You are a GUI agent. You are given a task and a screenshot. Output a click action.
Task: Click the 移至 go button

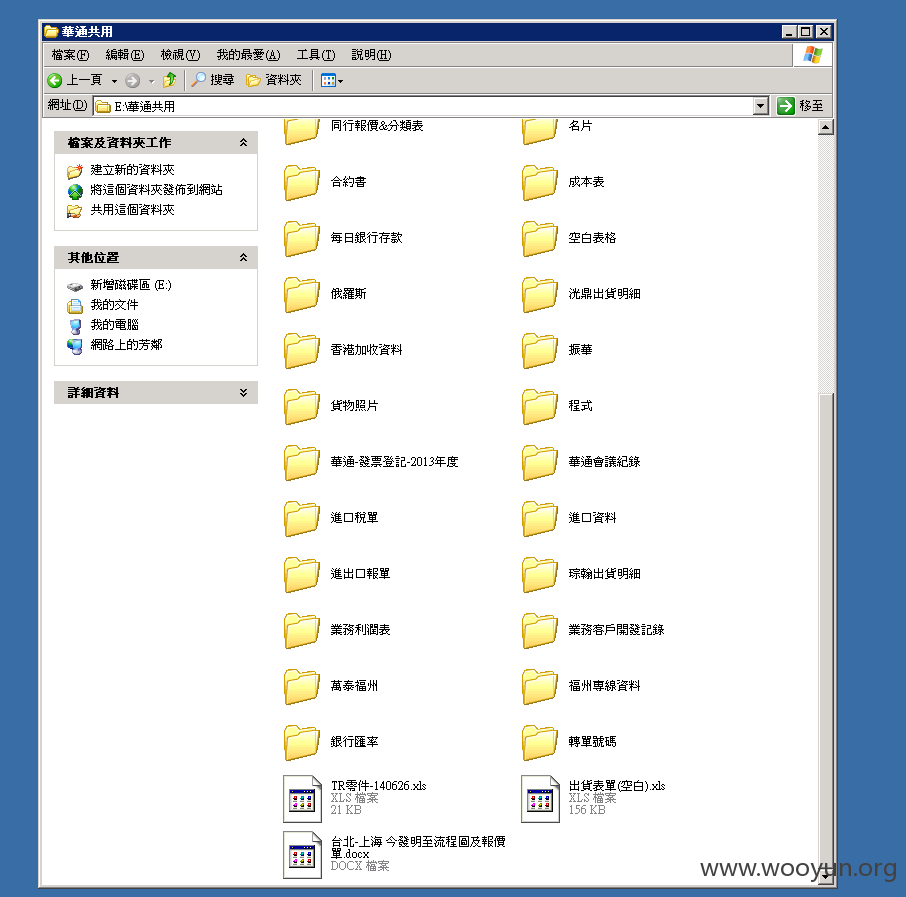(800, 106)
